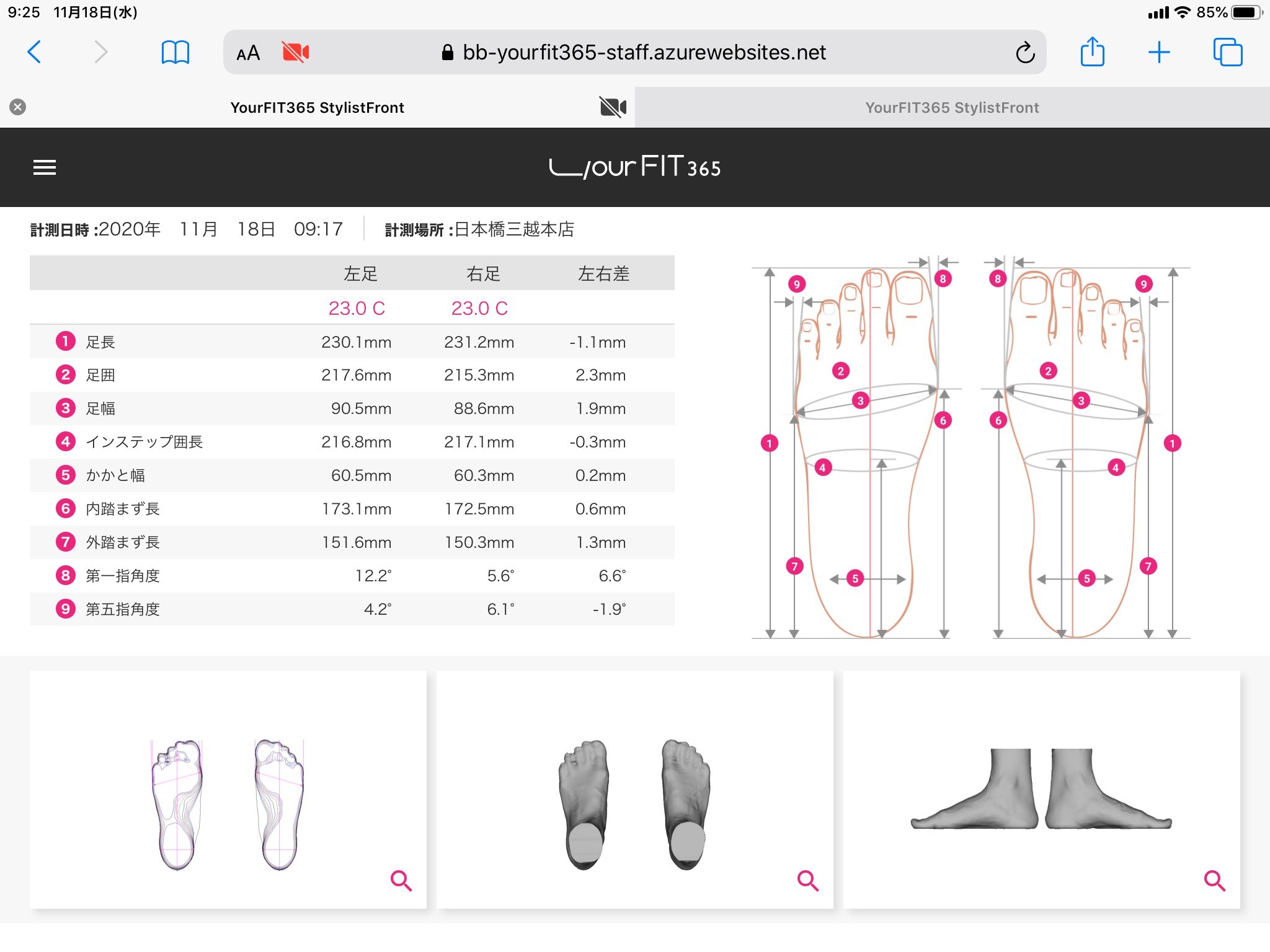
Task: Magnify the side view foot scan
Action: point(1214,880)
